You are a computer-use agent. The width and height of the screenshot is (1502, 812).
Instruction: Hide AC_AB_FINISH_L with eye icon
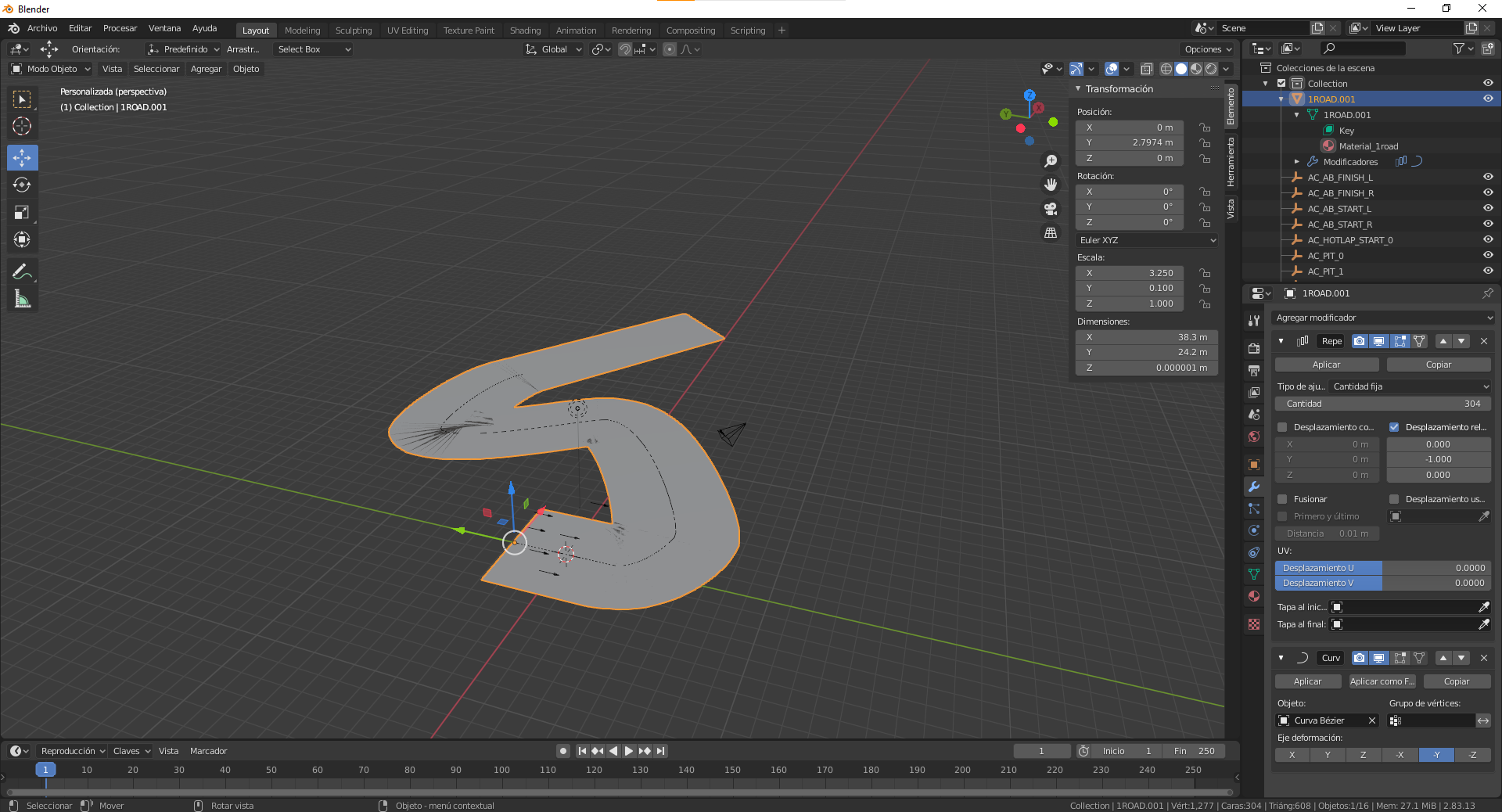1488,177
